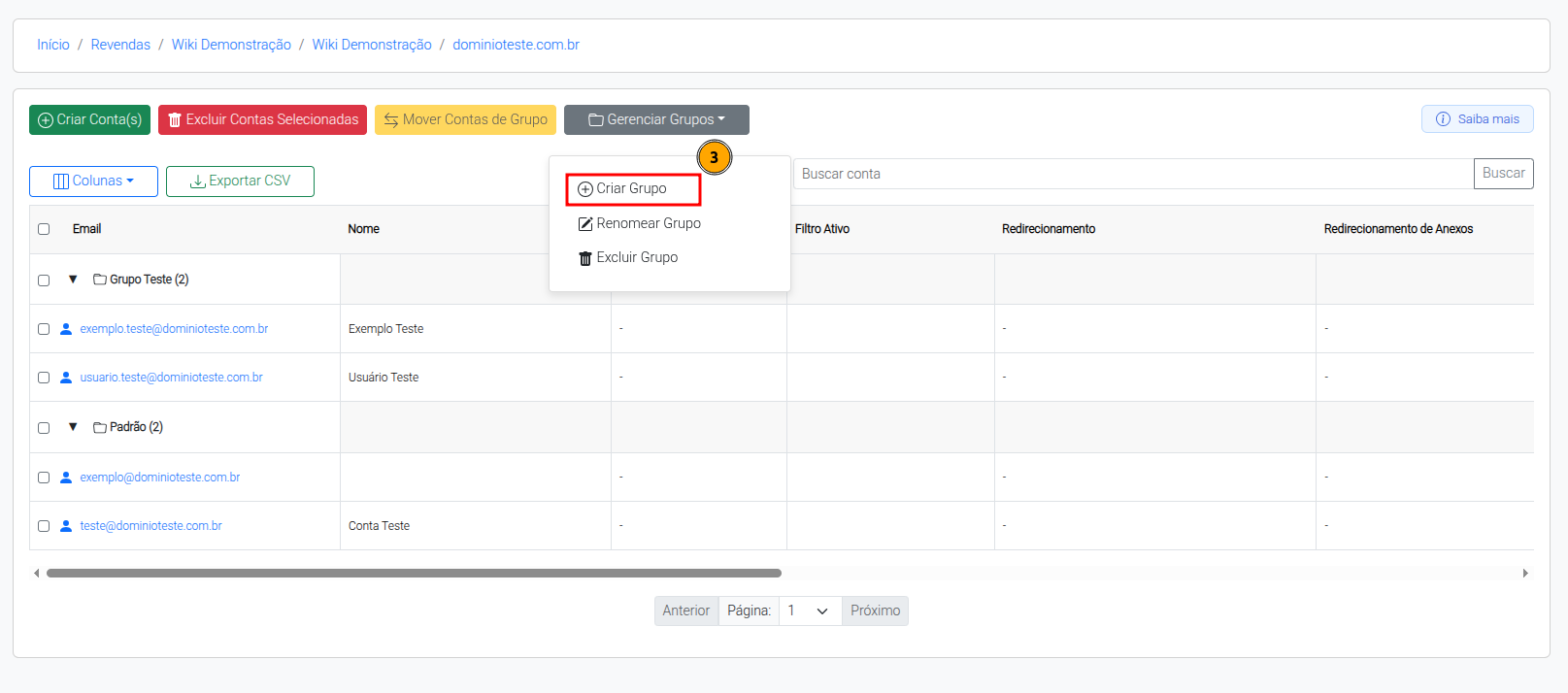Toggle the Gerenciar Grupos dropdown
The image size is (1568, 693).
pos(656,119)
